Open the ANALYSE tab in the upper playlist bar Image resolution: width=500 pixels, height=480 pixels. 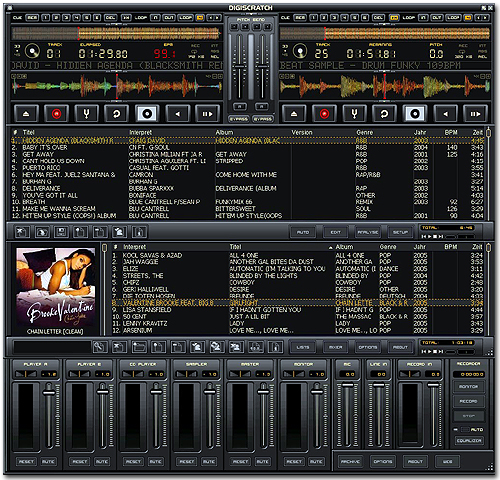click(x=367, y=232)
